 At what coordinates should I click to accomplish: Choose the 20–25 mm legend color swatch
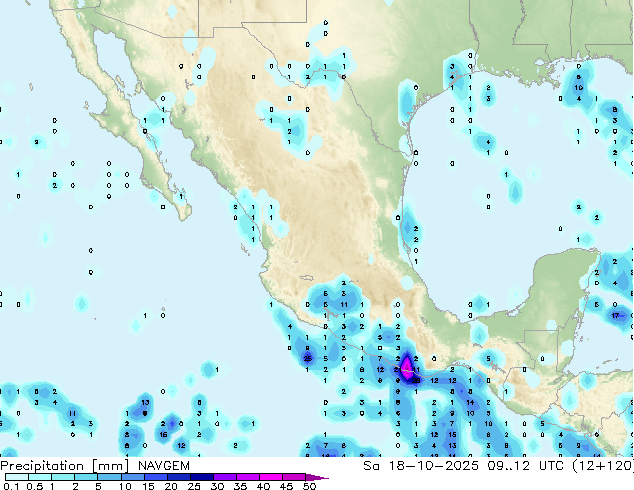coord(178,477)
